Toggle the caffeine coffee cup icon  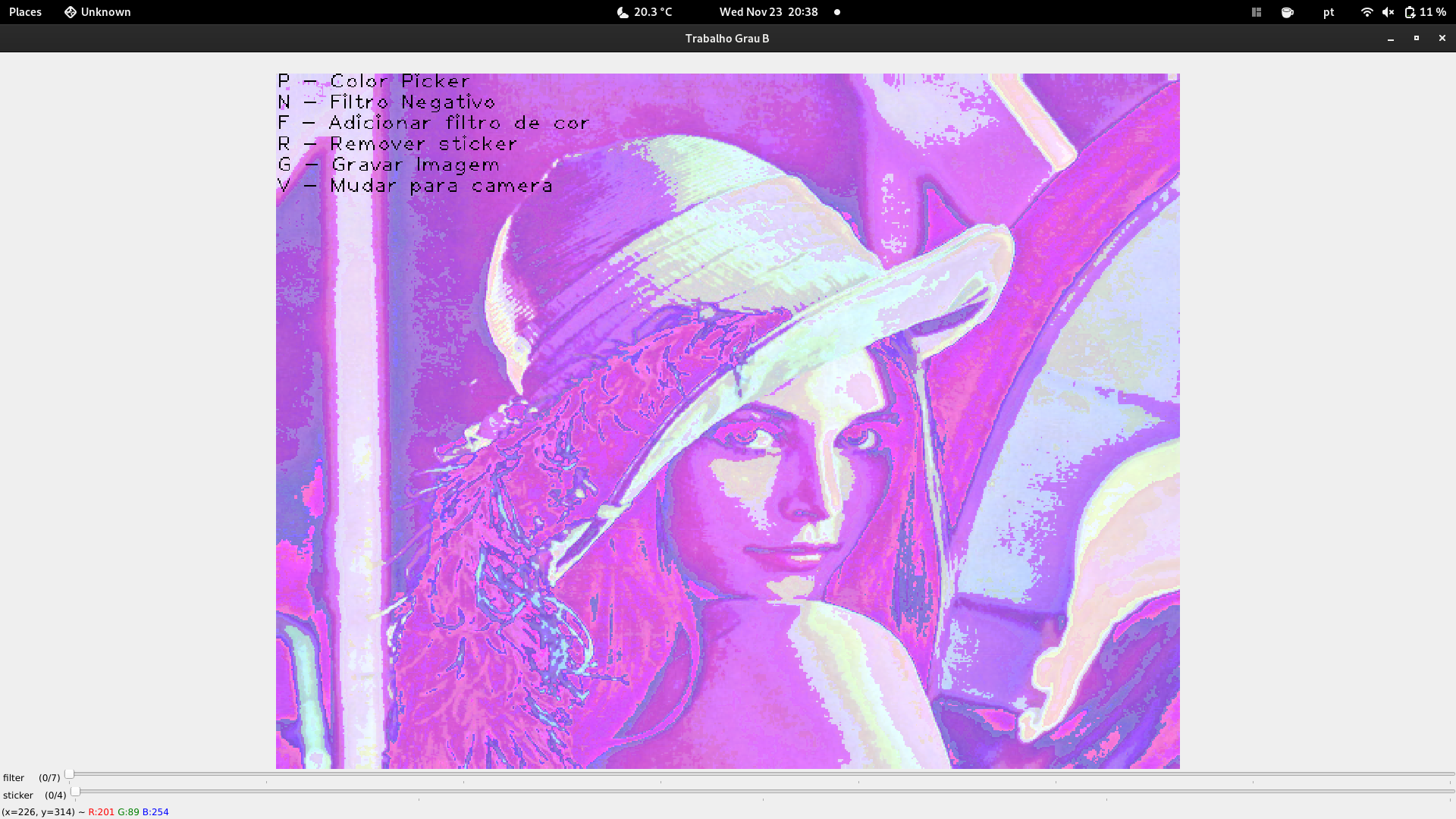[x=1287, y=12]
